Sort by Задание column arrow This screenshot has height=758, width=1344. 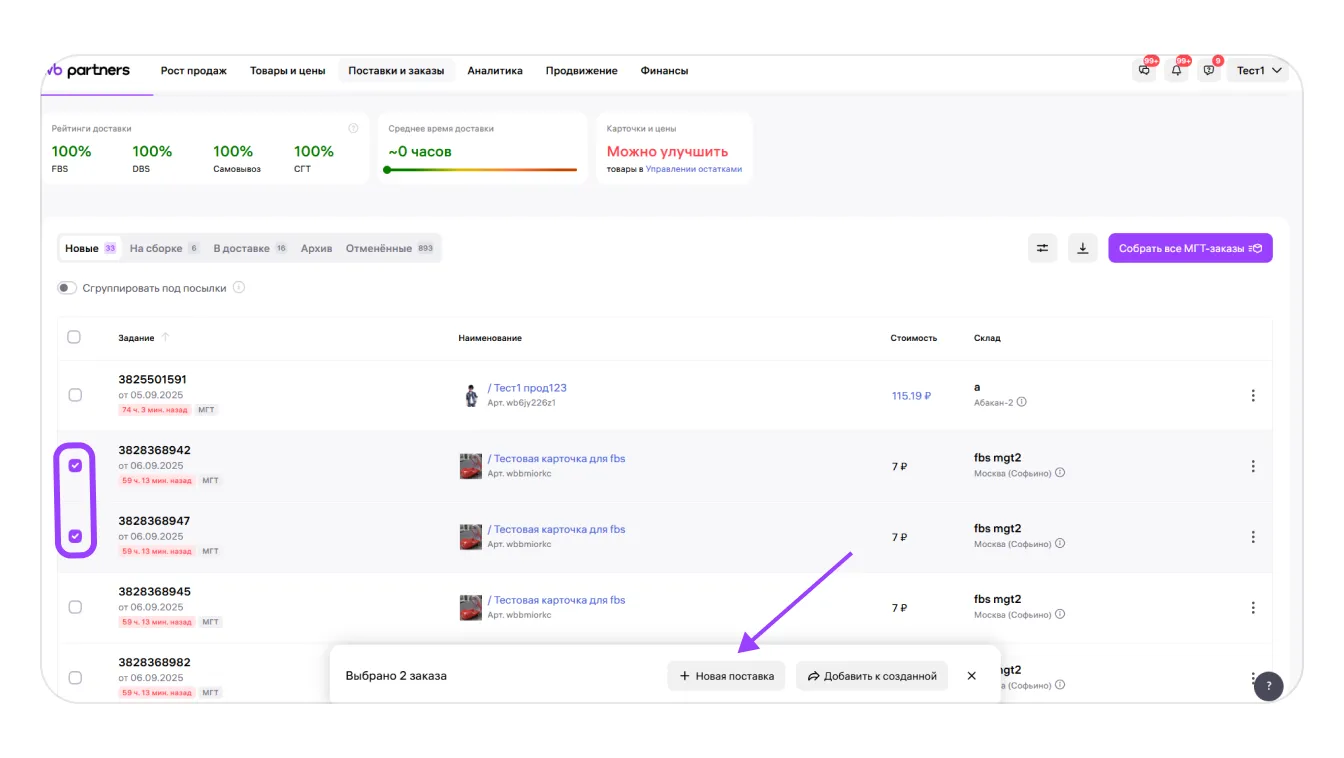166,338
